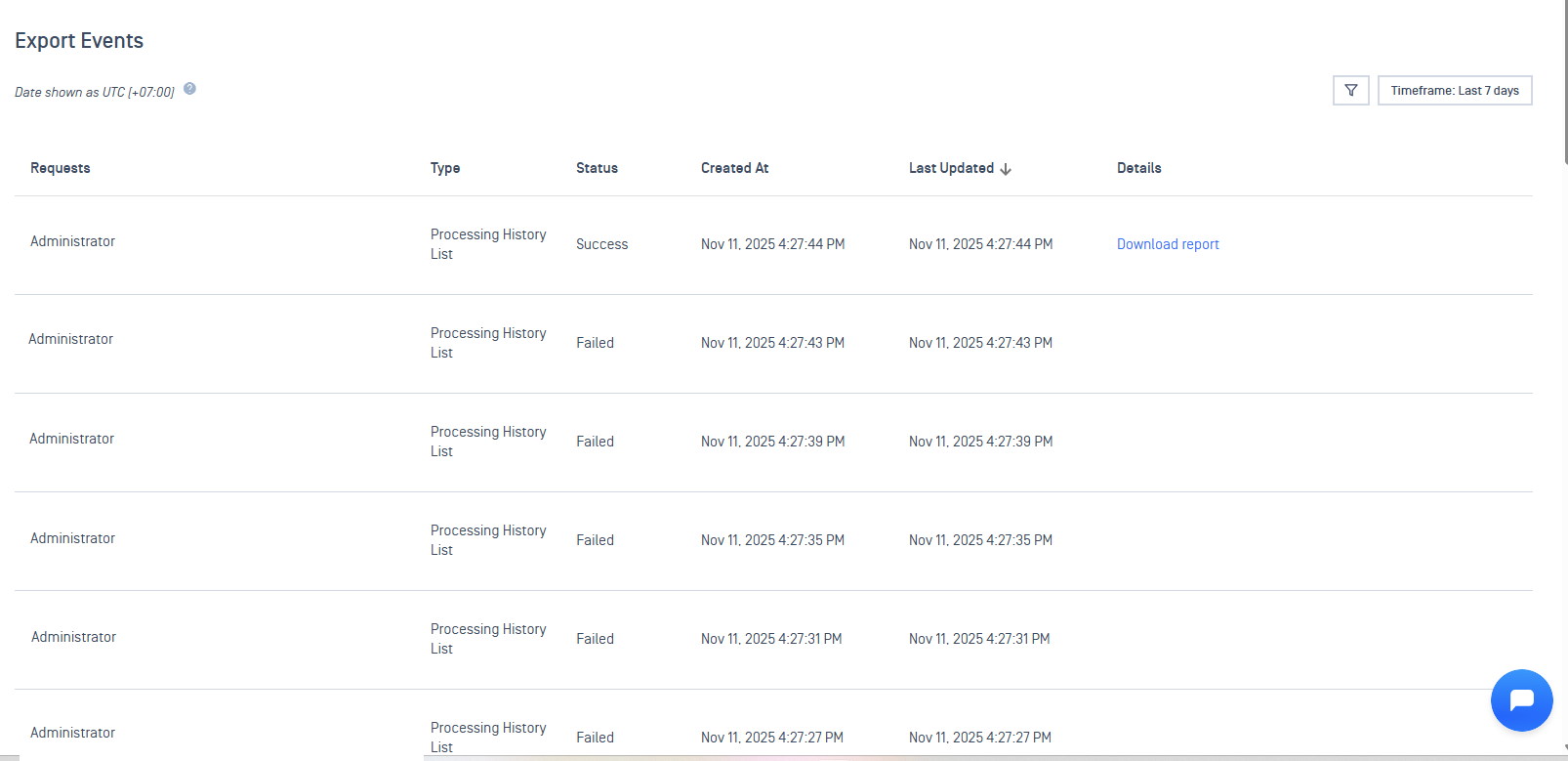Click the Requests column header
Screen dimensions: 1568x761
(61, 168)
